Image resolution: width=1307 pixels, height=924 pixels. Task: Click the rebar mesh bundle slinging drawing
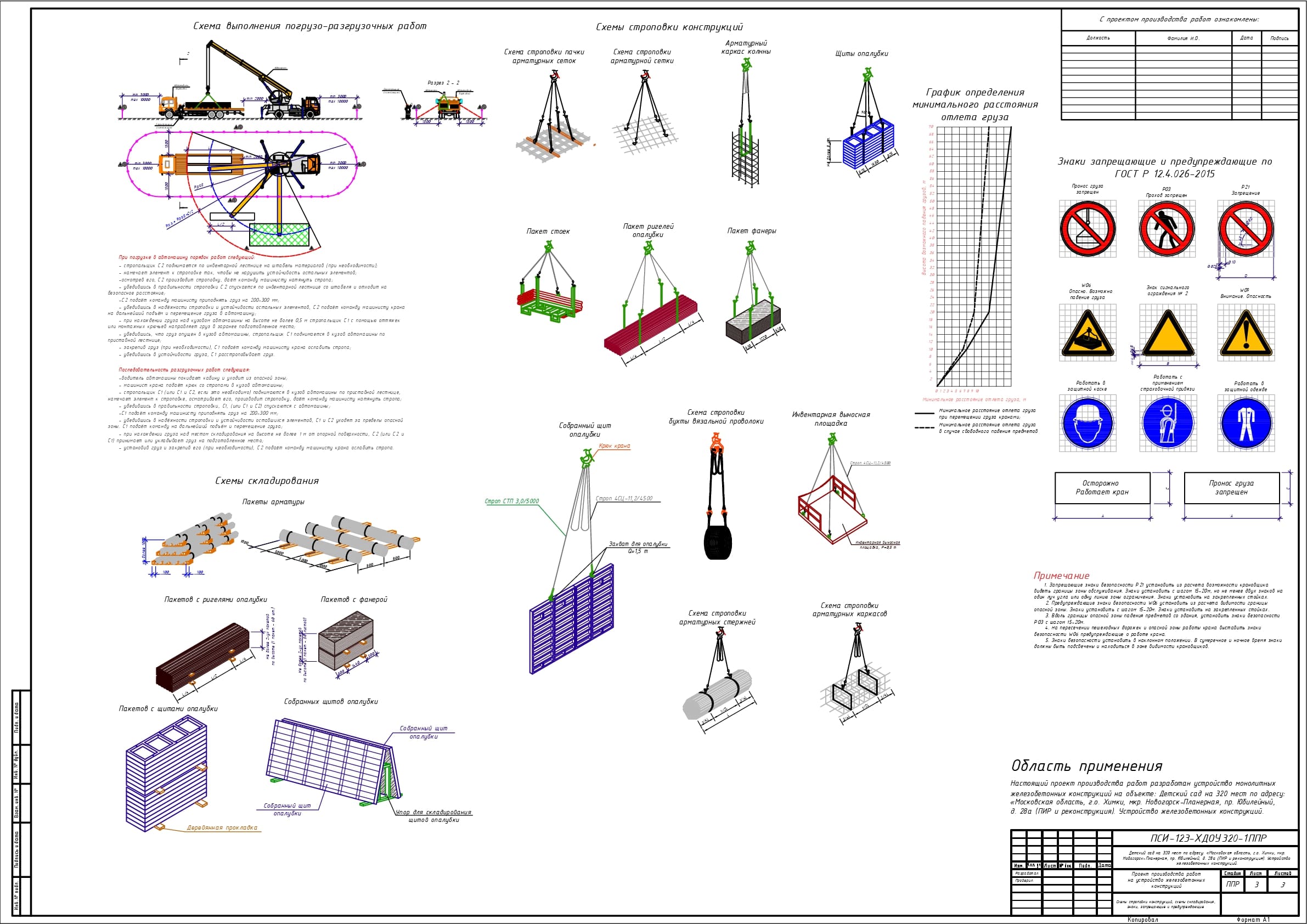[553, 117]
